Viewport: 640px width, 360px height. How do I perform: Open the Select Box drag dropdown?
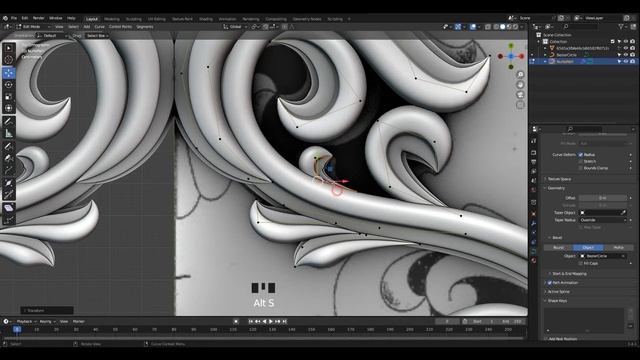pyautogui.click(x=98, y=36)
